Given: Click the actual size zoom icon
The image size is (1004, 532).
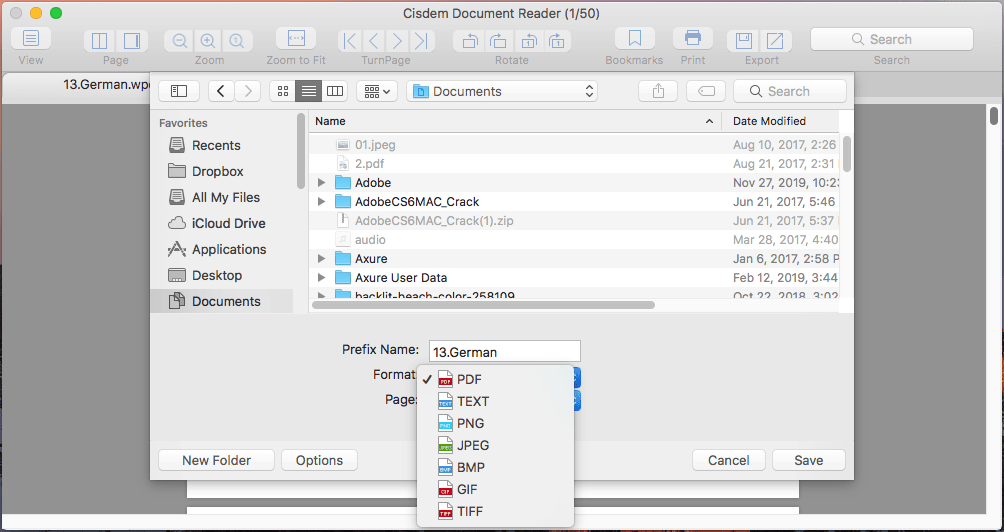Looking at the screenshot, I should coord(236,41).
